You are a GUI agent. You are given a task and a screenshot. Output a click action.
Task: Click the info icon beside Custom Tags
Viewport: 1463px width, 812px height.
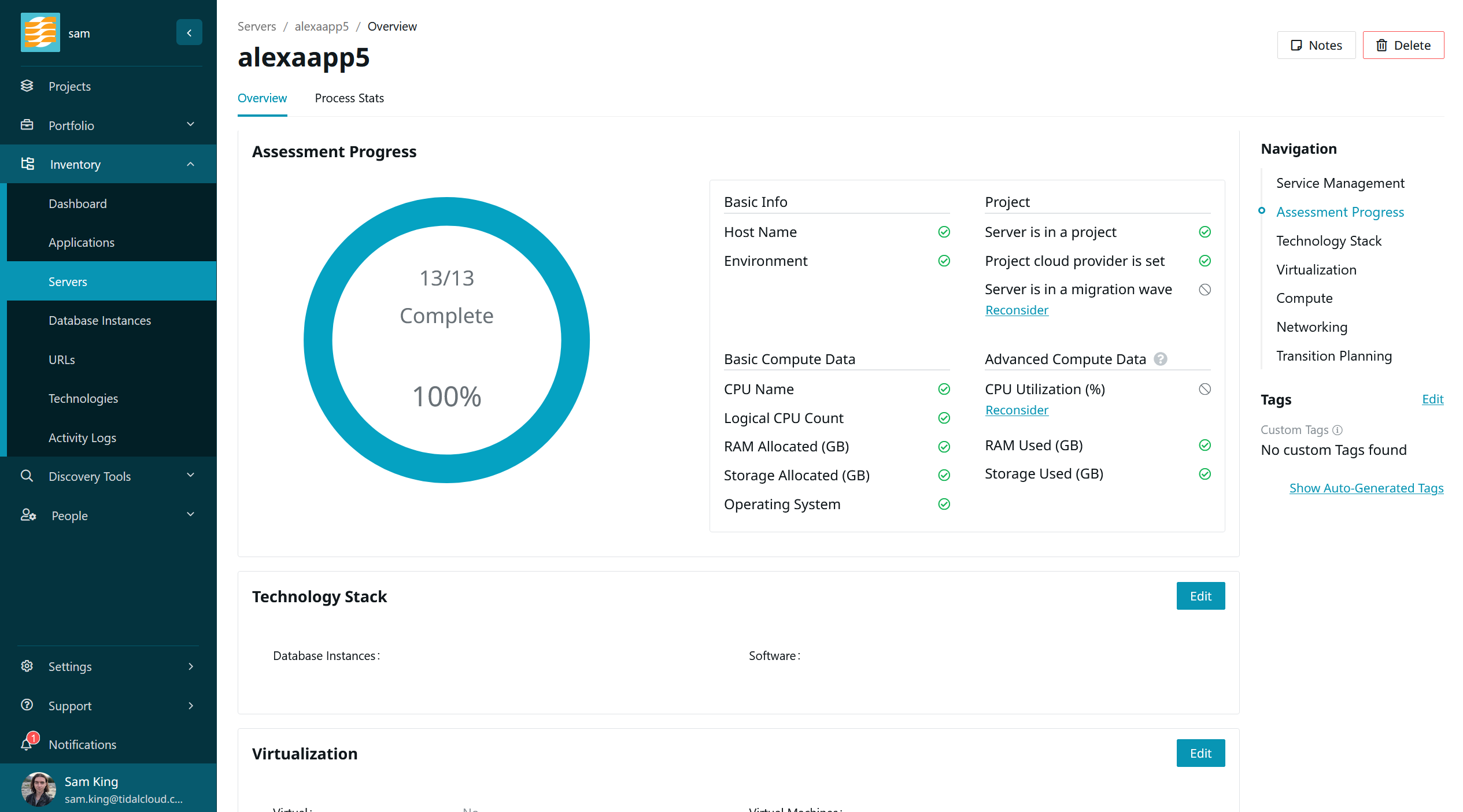tap(1338, 430)
